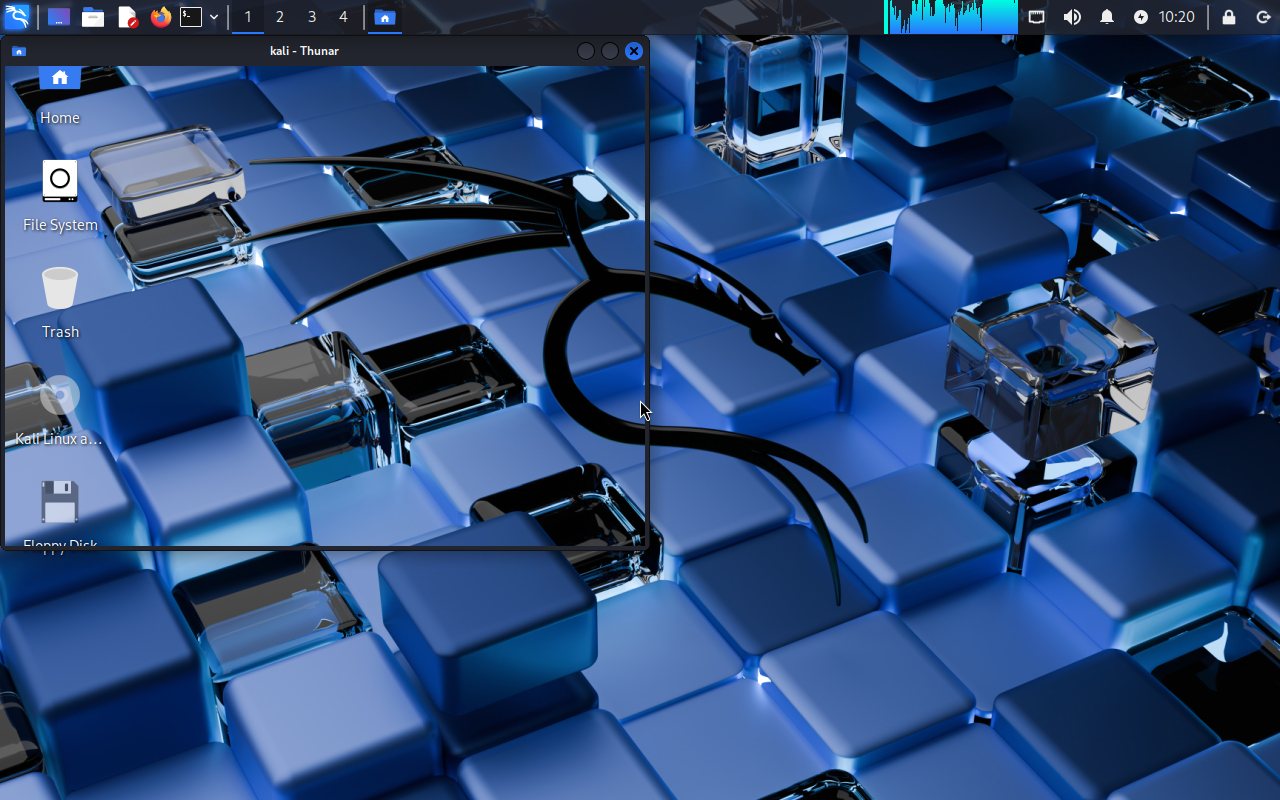The height and width of the screenshot is (800, 1280).
Task: Switch to workspace 2
Action: [x=280, y=17]
